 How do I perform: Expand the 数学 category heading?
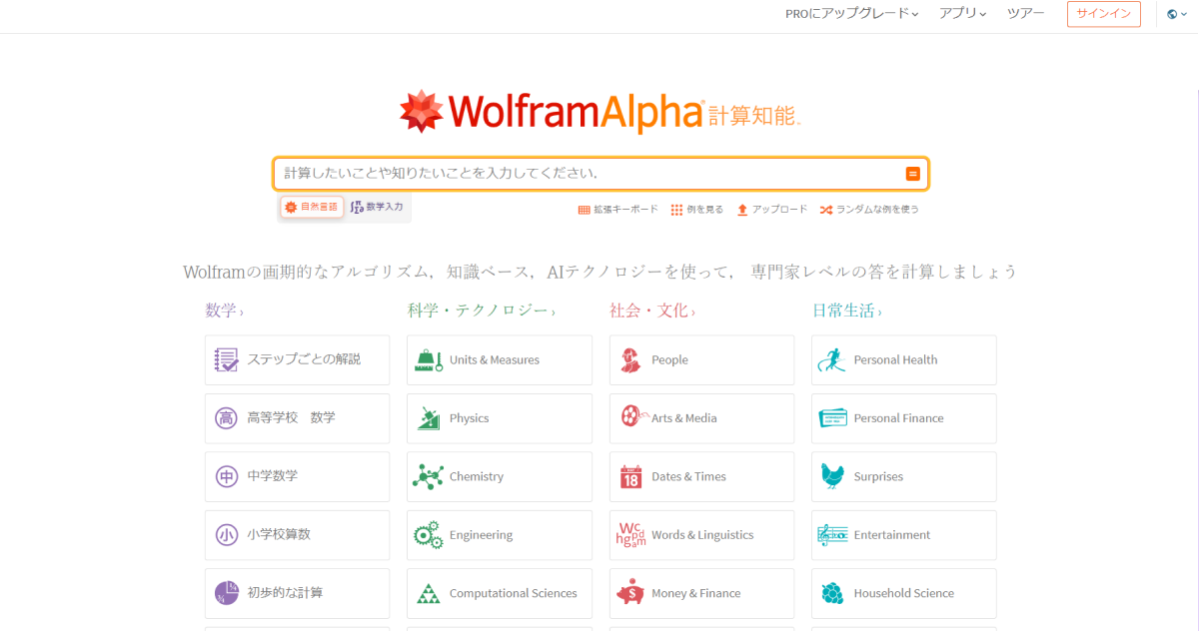coord(224,311)
